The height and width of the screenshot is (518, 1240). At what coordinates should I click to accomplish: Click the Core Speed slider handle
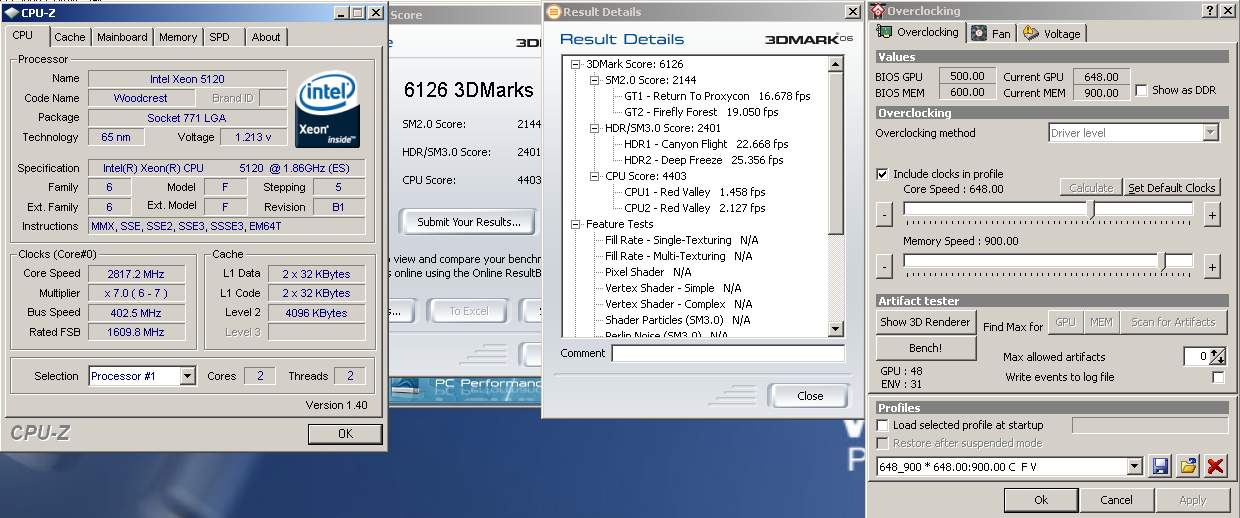tap(1091, 209)
